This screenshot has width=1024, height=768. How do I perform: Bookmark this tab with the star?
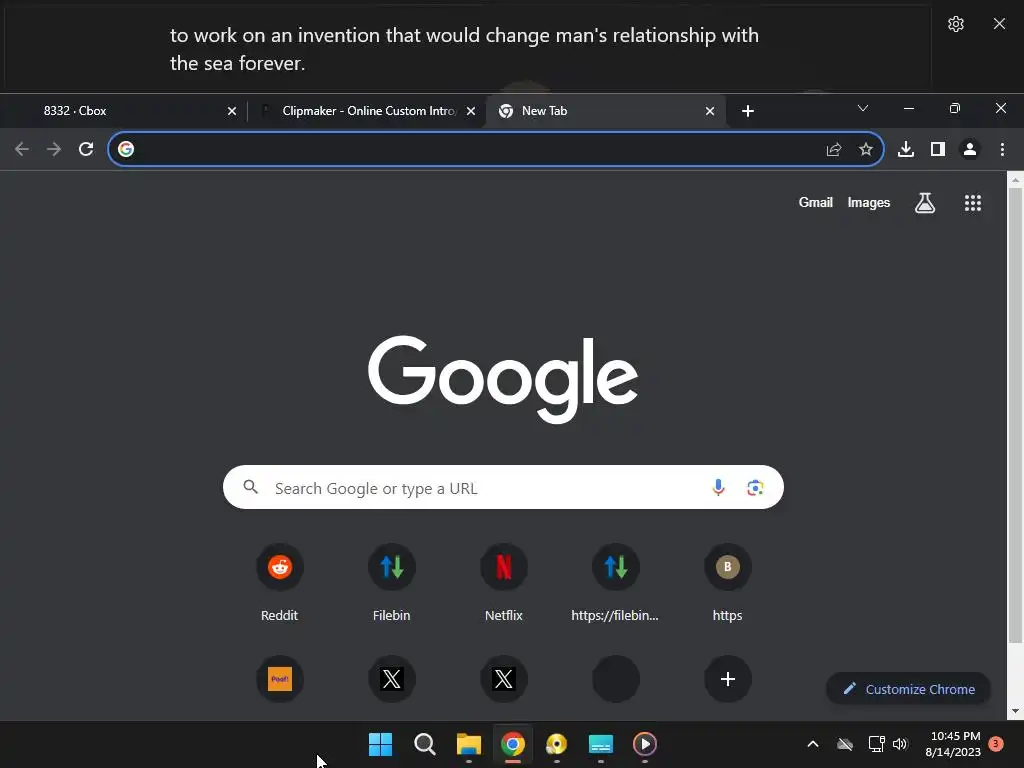[866, 150]
